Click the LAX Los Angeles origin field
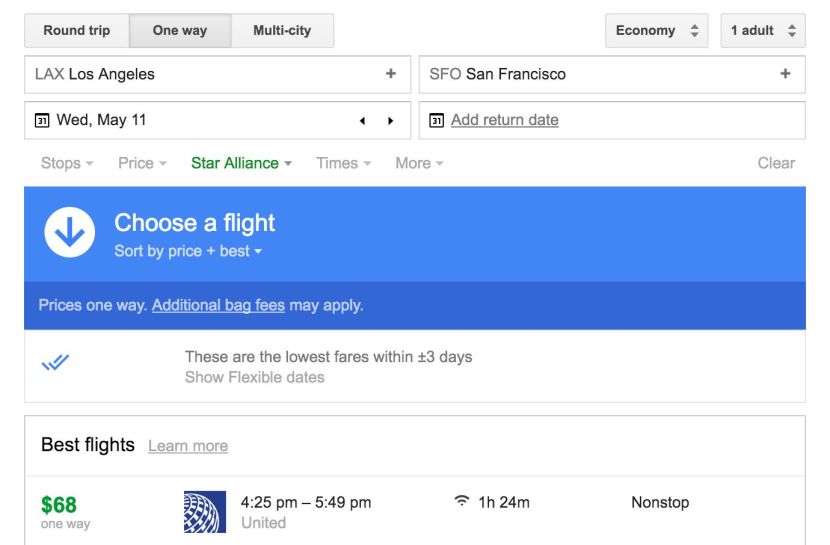The height and width of the screenshot is (545, 830). click(218, 74)
